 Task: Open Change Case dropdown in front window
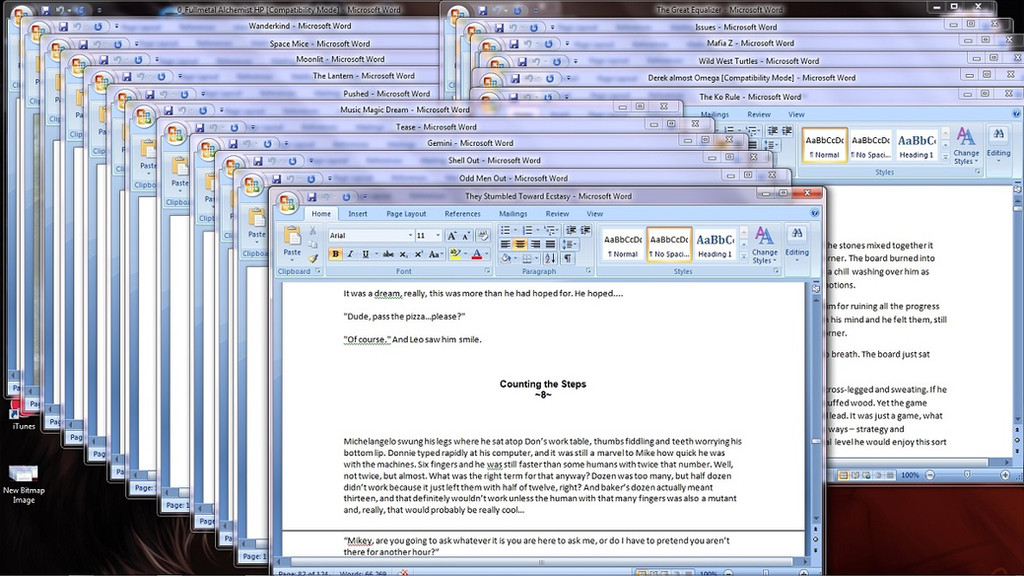pos(436,254)
